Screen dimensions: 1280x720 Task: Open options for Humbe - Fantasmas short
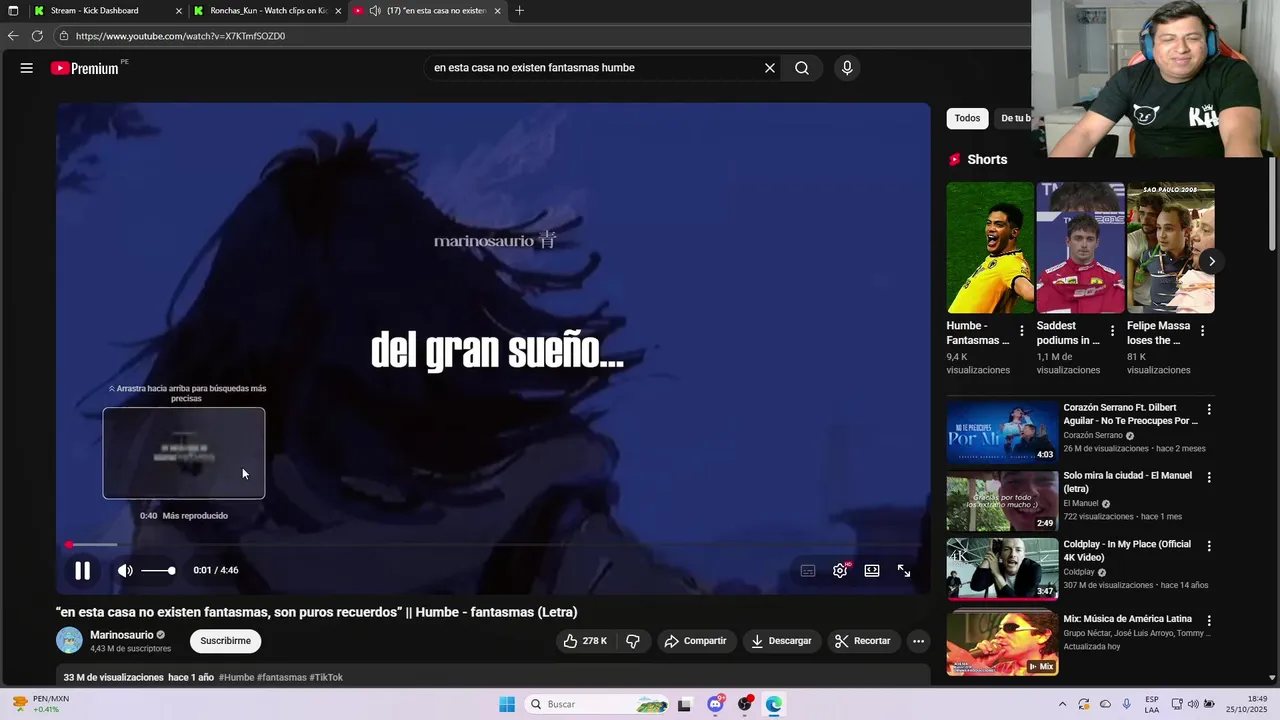[1022, 330]
